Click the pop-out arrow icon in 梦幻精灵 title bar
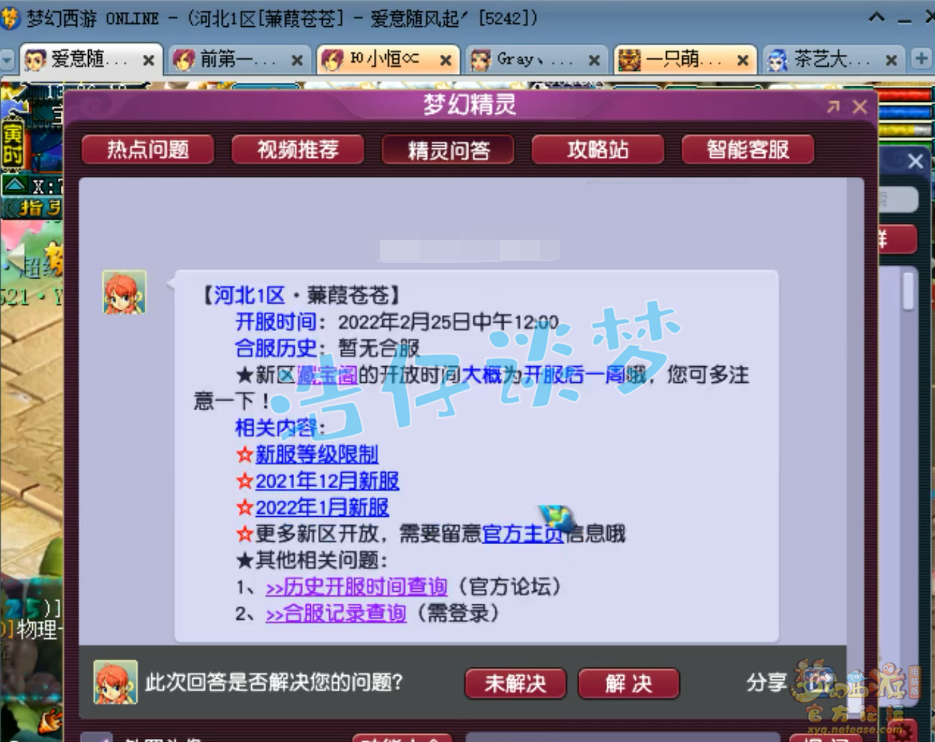The height and width of the screenshot is (742, 935). click(833, 107)
